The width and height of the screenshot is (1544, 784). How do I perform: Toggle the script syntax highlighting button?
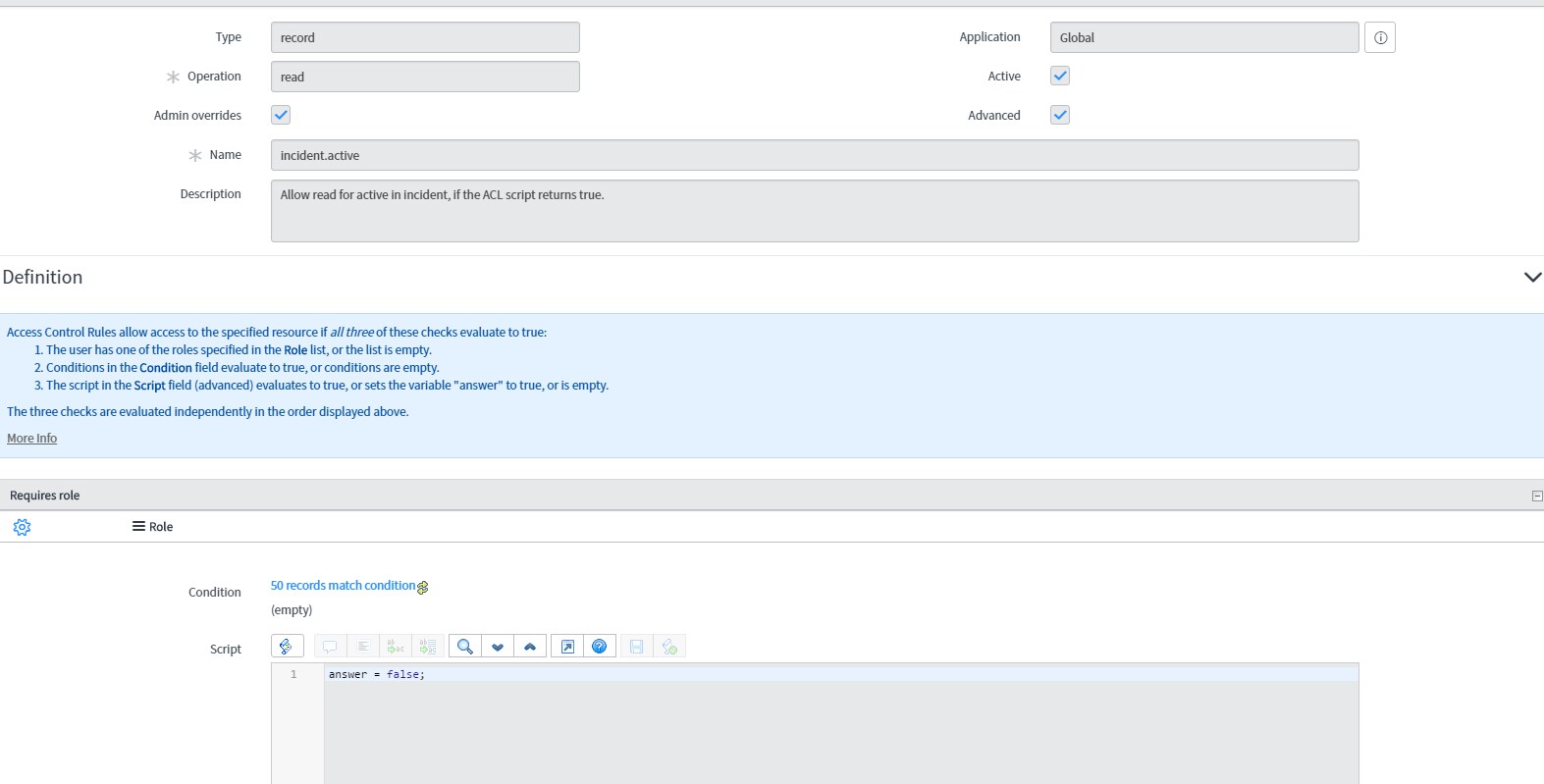tap(287, 647)
